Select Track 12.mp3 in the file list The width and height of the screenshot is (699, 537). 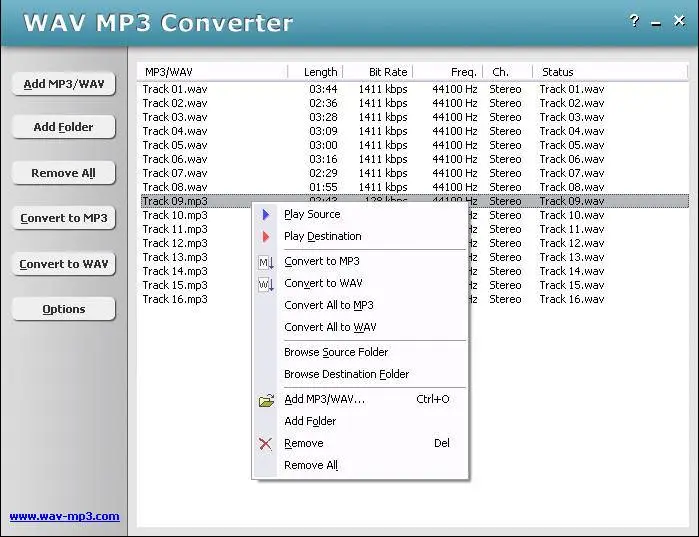175,243
